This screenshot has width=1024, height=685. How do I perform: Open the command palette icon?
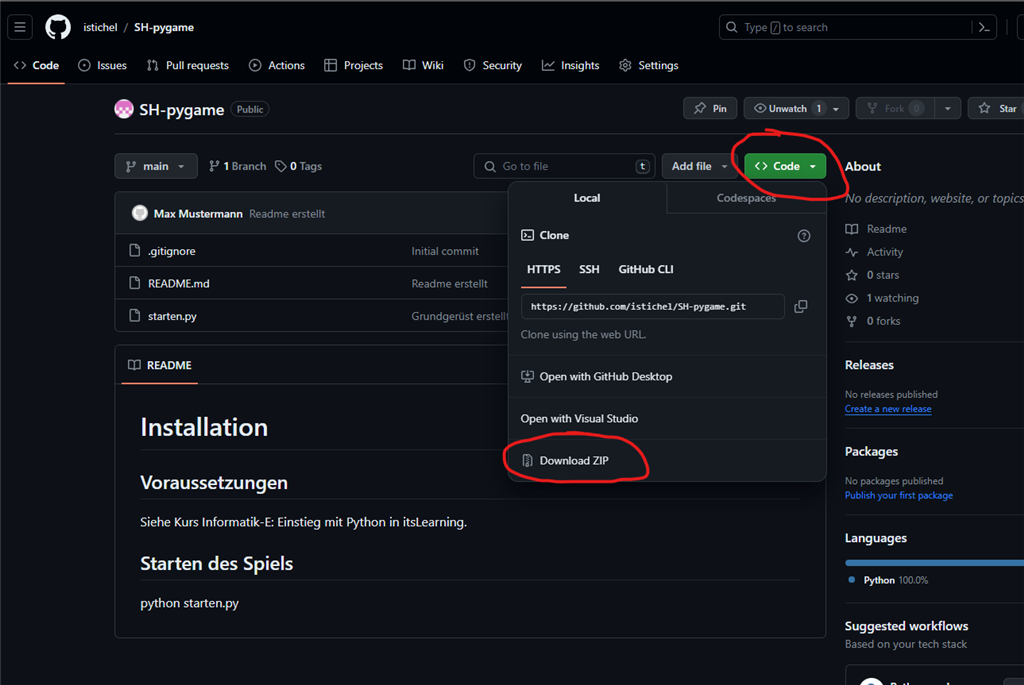[x=985, y=28]
